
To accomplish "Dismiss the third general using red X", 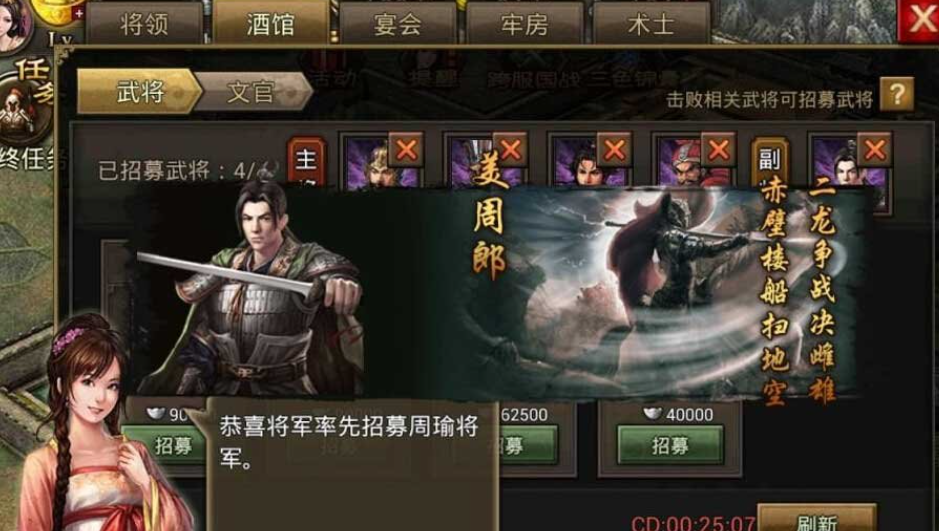I will tap(614, 150).
